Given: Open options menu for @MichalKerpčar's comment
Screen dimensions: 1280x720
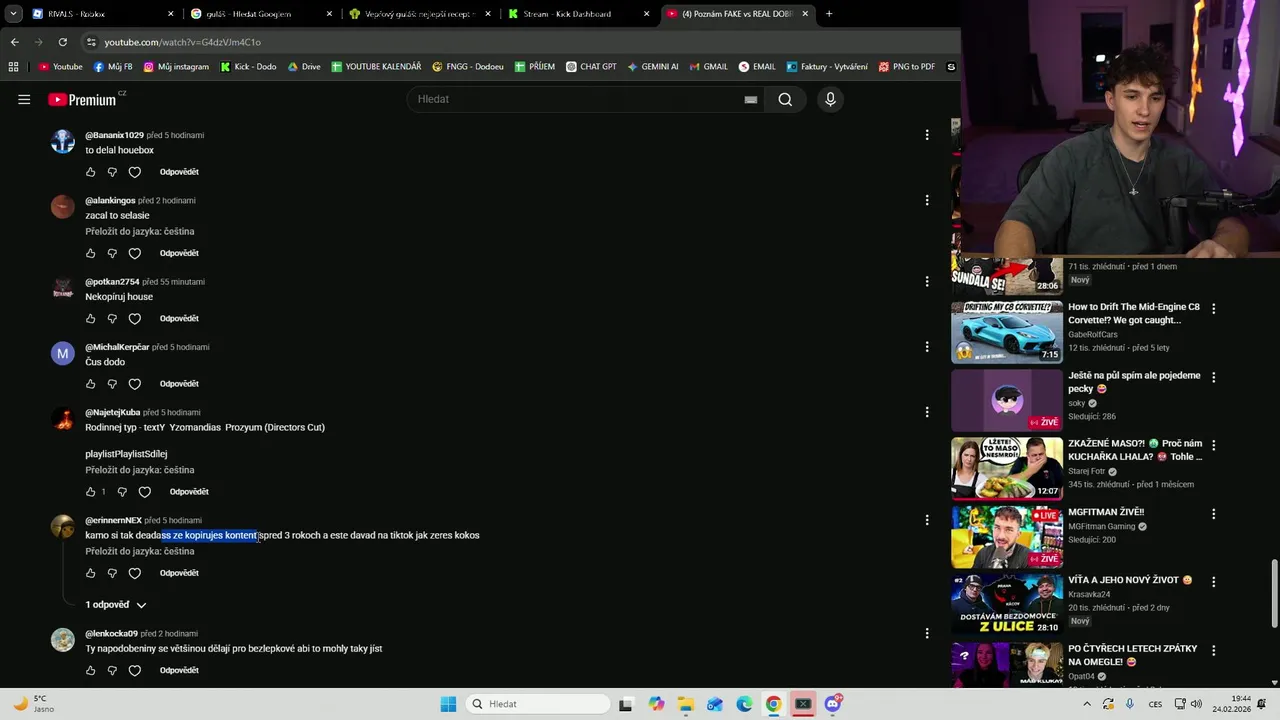Looking at the screenshot, I should (927, 347).
